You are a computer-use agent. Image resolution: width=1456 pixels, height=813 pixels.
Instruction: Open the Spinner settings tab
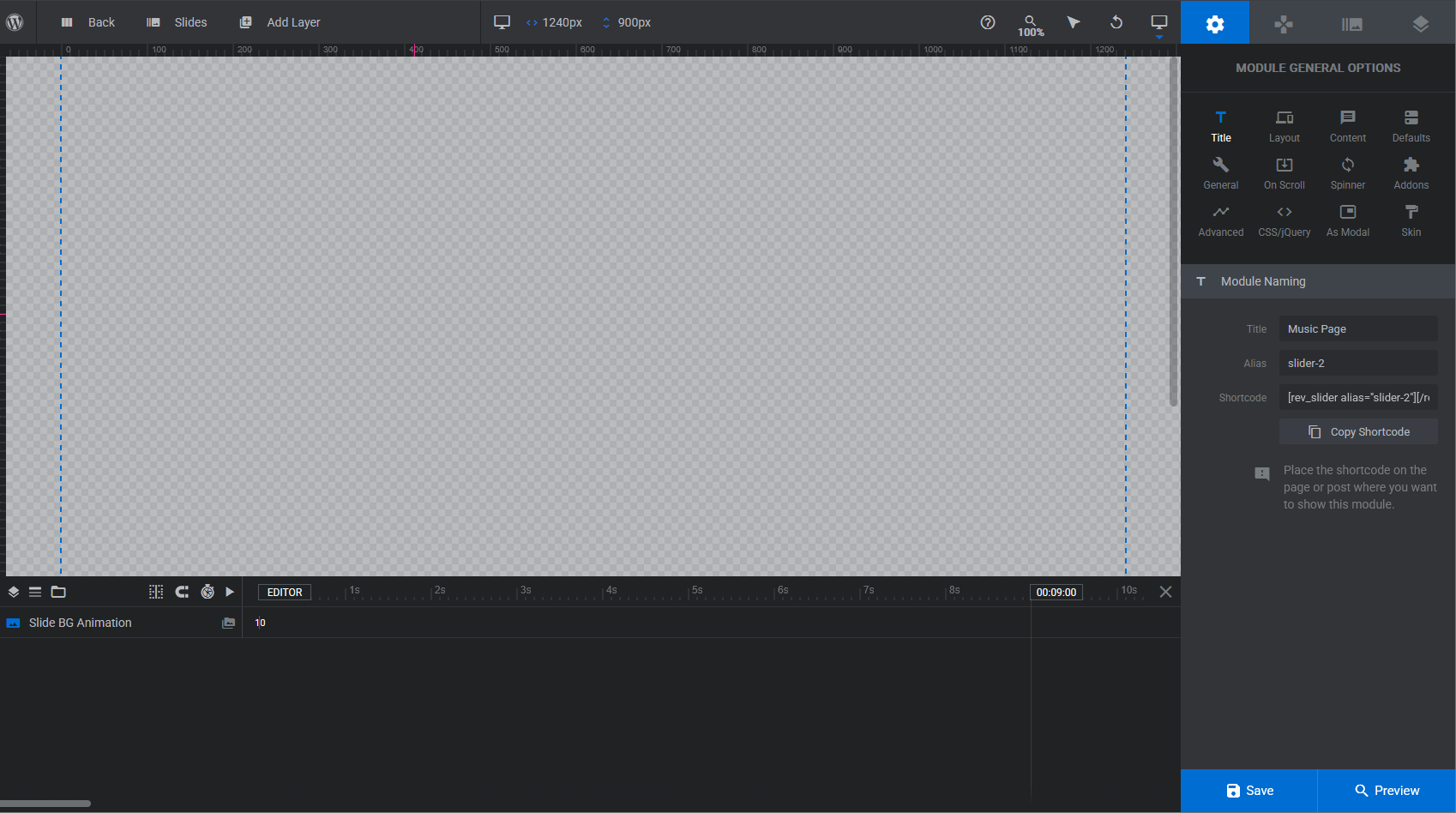pyautogui.click(x=1347, y=173)
